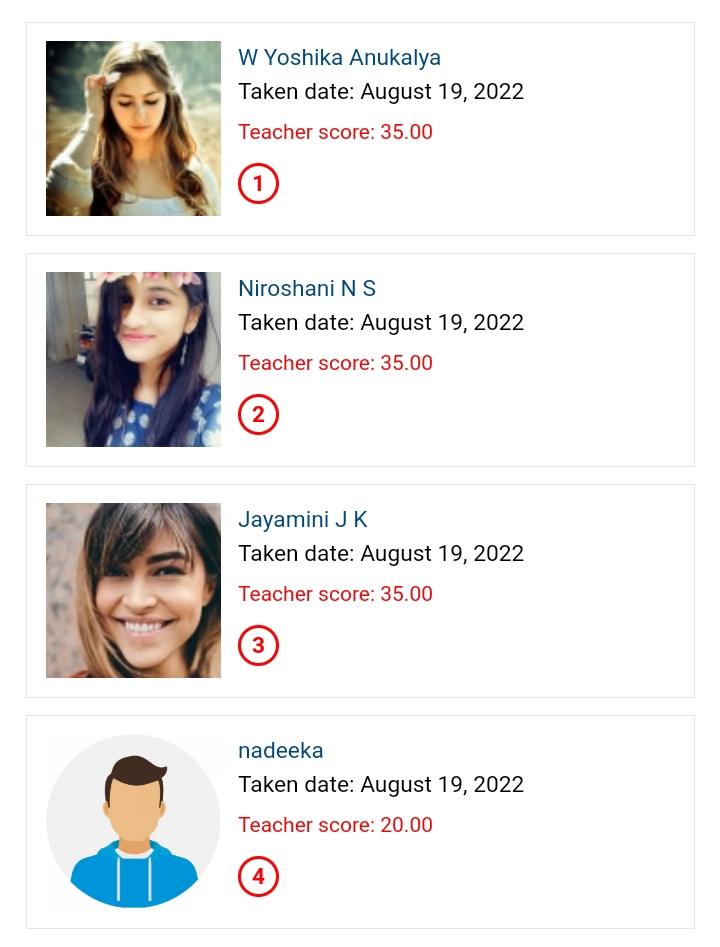The height and width of the screenshot is (947, 720).
Task: Open Niroshani N S's profile photo
Action: tap(133, 359)
